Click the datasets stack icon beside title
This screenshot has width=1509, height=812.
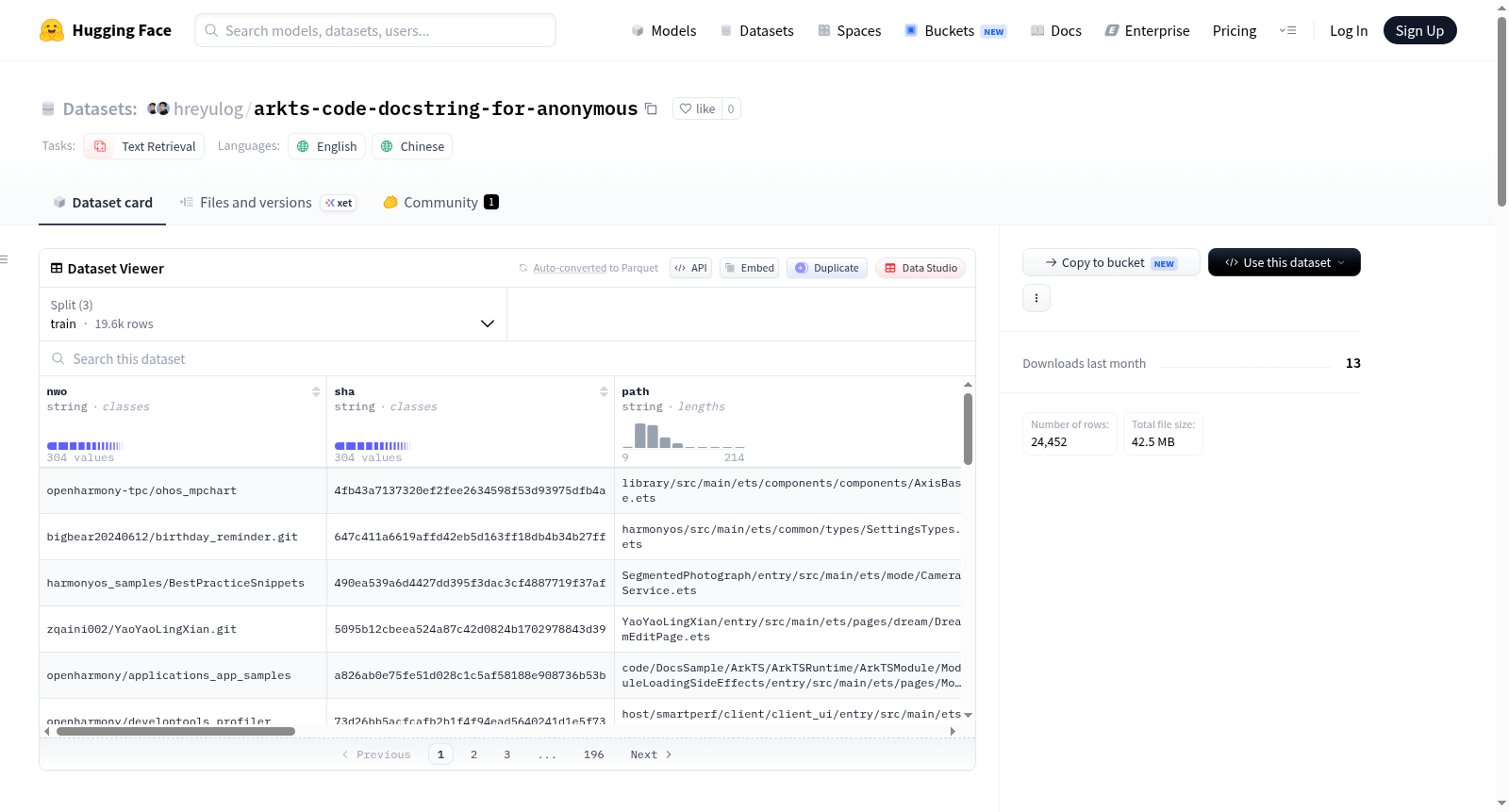pos(48,108)
